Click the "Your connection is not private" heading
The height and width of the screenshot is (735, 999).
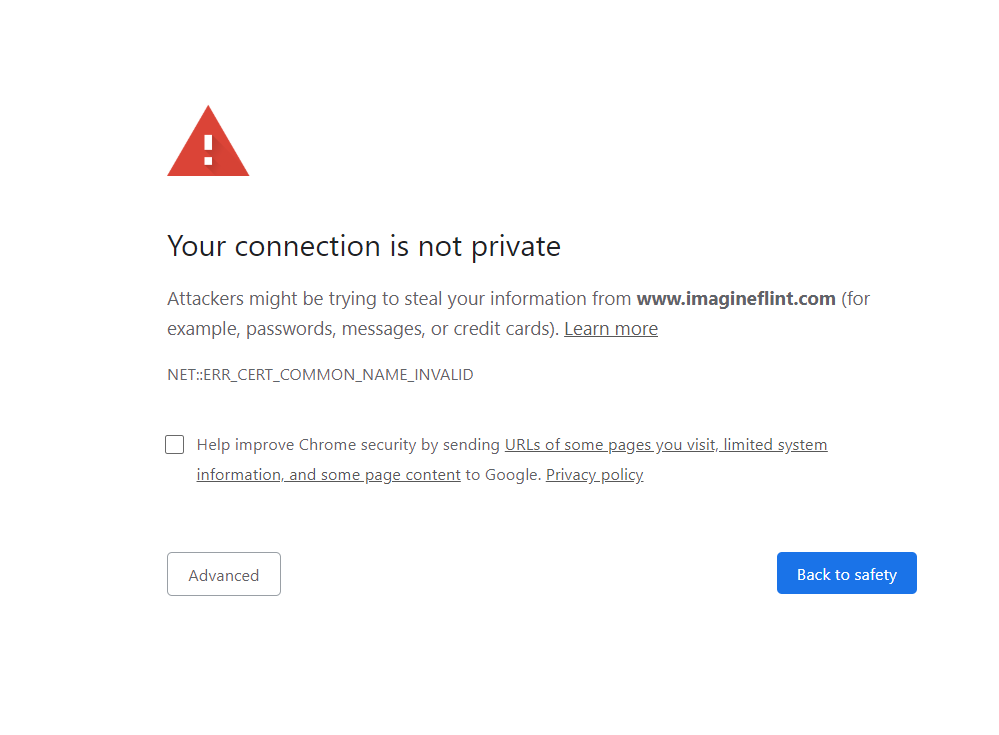363,246
